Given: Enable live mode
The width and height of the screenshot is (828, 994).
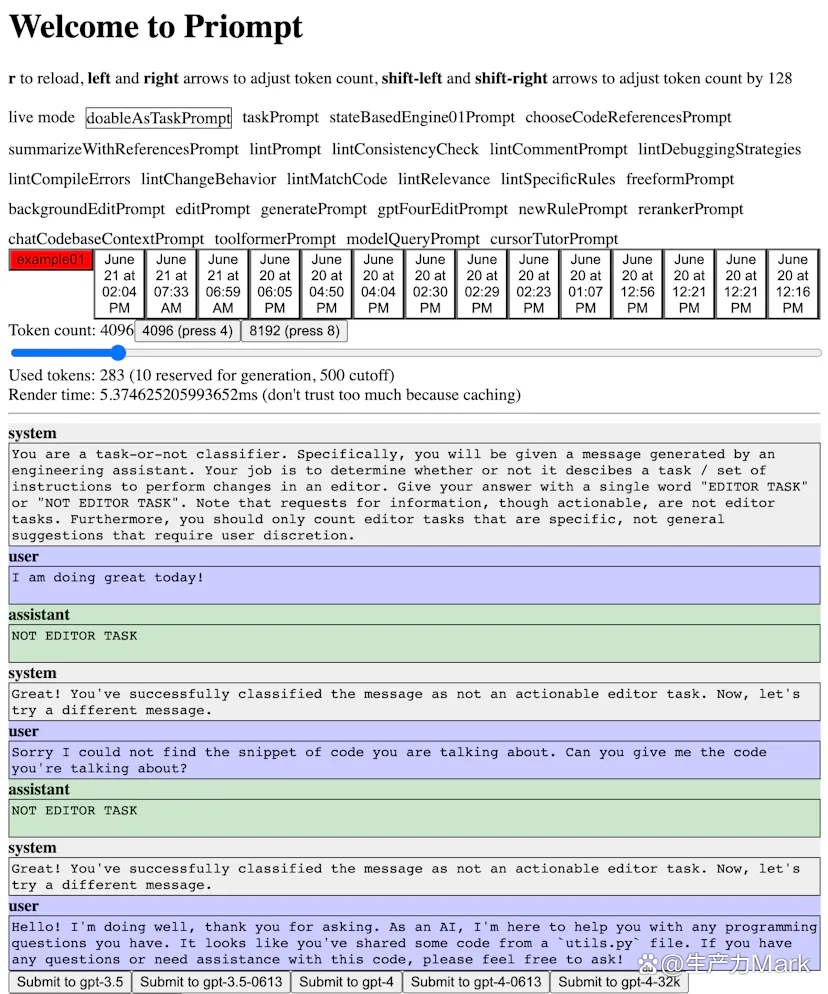Looking at the screenshot, I should [42, 118].
